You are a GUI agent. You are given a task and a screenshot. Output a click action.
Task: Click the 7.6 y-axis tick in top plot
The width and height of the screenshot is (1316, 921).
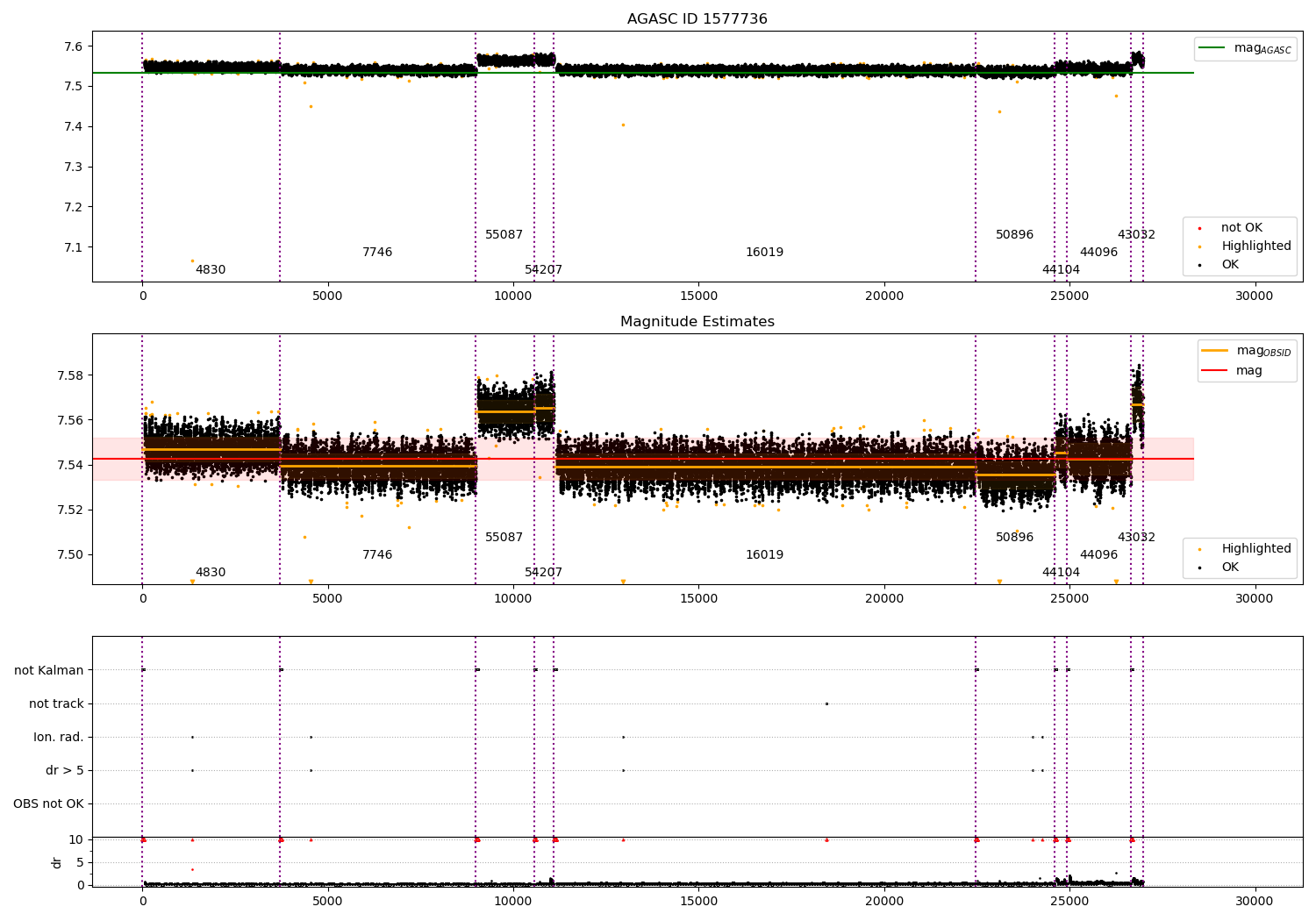74,46
